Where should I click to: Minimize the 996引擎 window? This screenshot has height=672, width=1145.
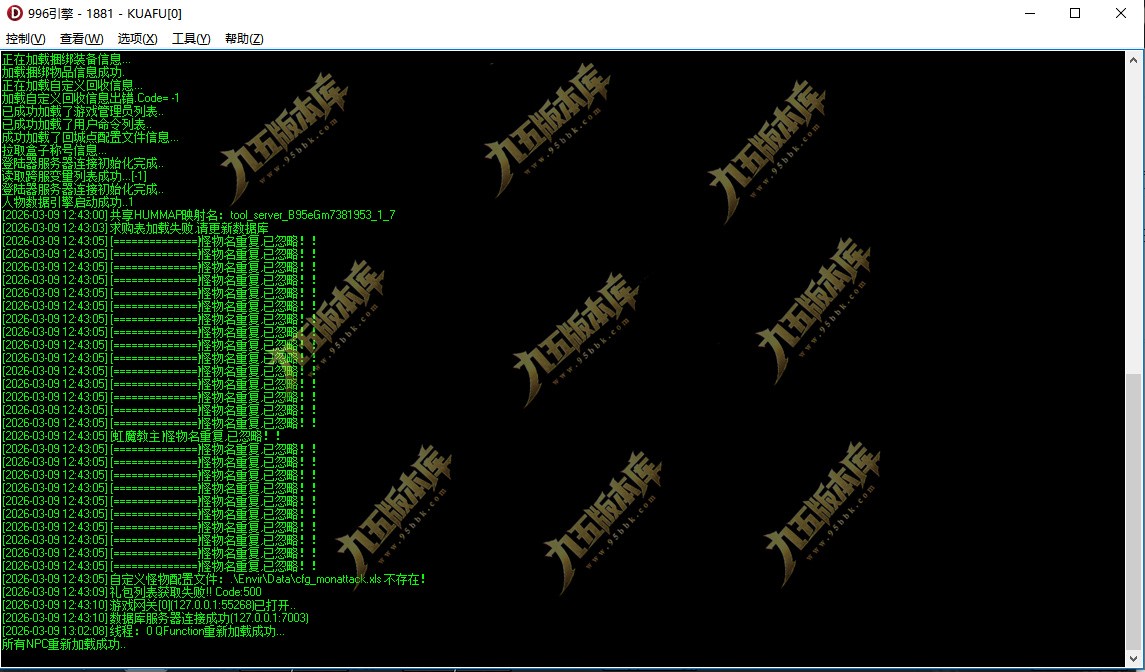pos(1030,13)
